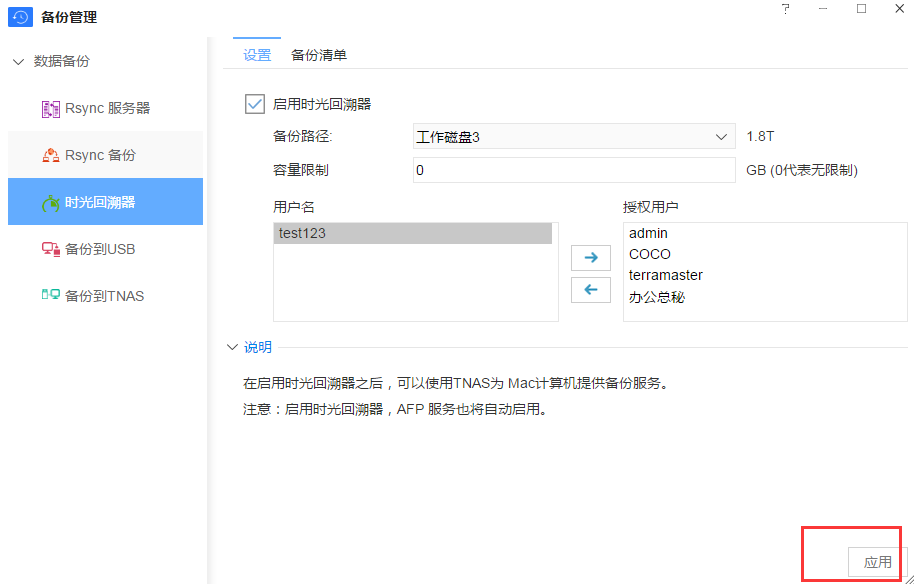The height and width of the screenshot is (584, 914).
Task: Select the 设置 tab
Action: coord(257,55)
